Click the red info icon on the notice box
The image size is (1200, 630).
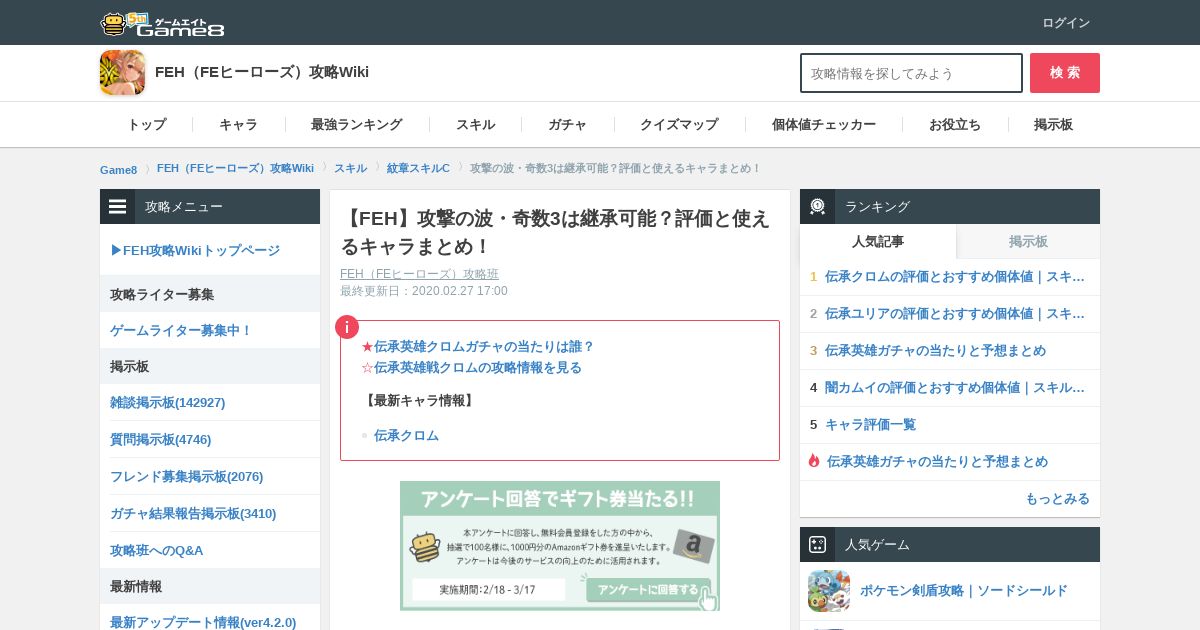(347, 327)
